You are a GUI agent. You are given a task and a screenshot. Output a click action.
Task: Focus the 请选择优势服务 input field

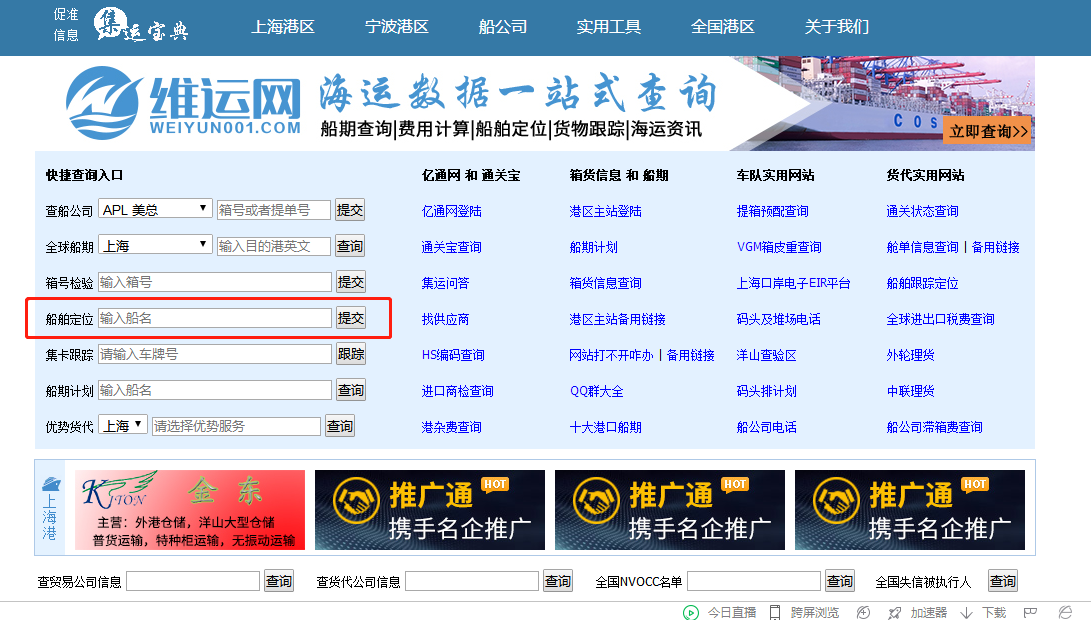tap(236, 426)
